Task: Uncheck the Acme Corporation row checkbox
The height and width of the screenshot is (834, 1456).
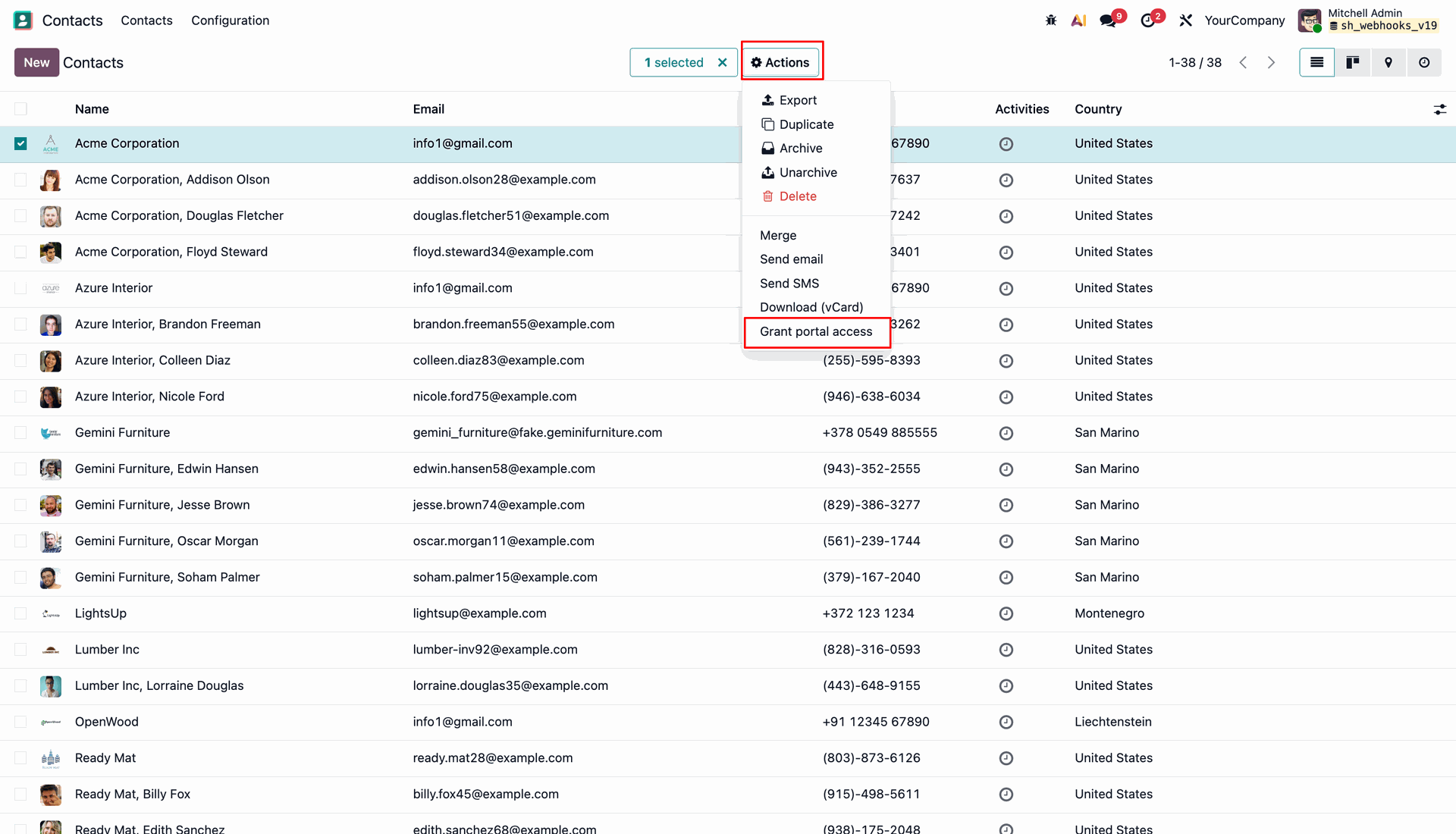Action: (20, 143)
